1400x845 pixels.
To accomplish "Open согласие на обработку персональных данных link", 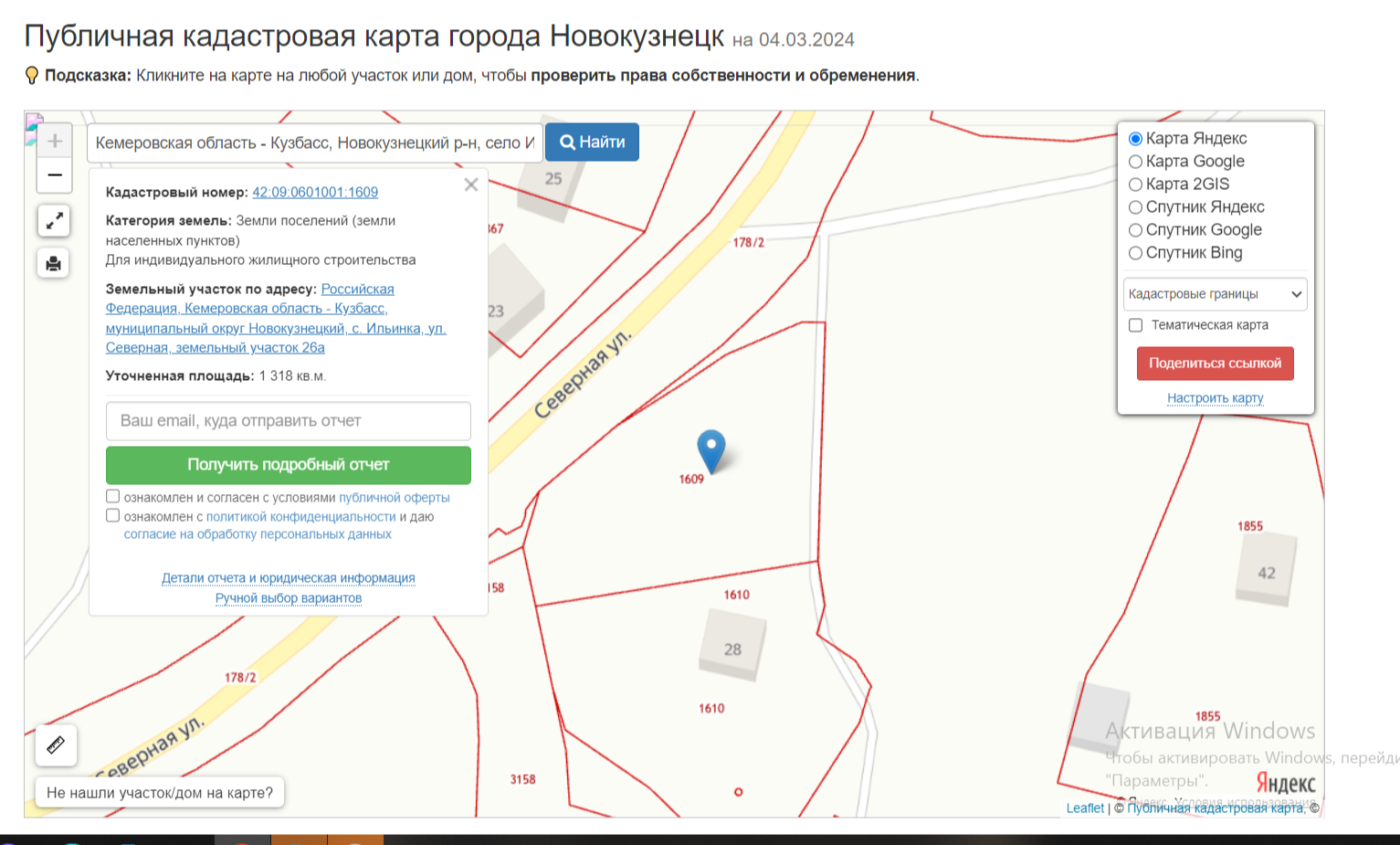I will click(x=258, y=534).
